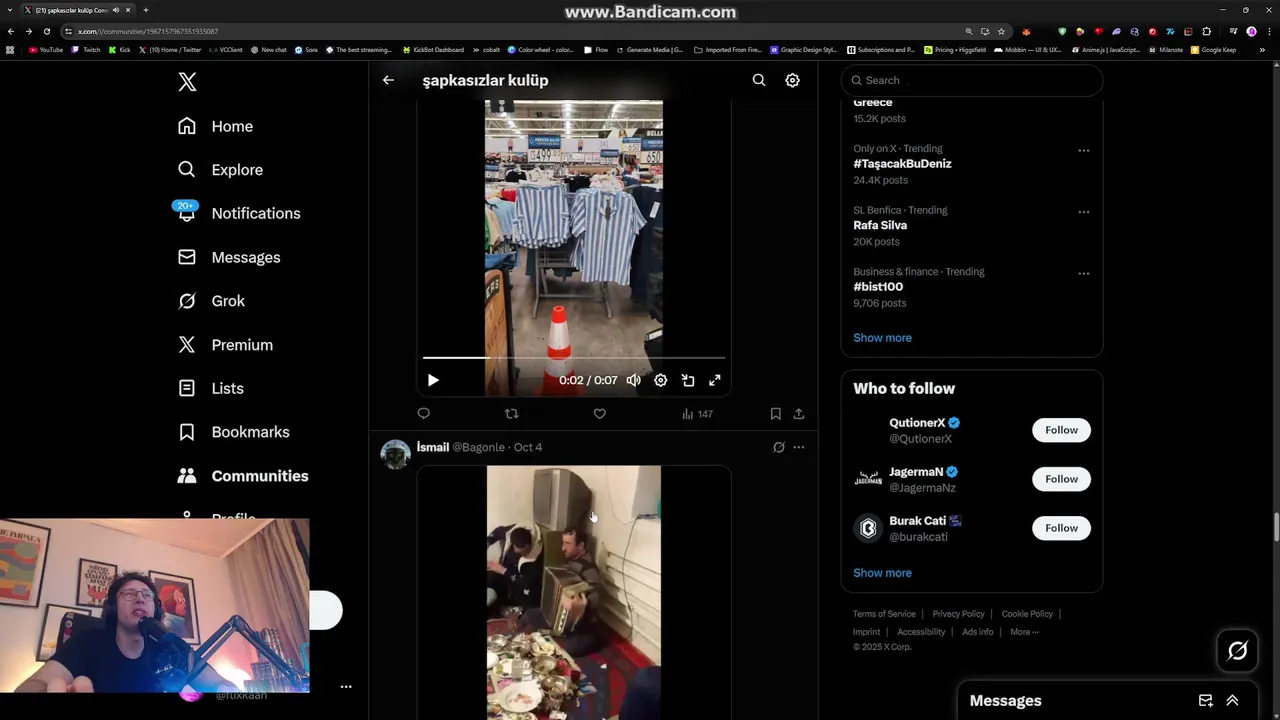Follow QutionerX
1280x720 pixels.
coord(1061,430)
